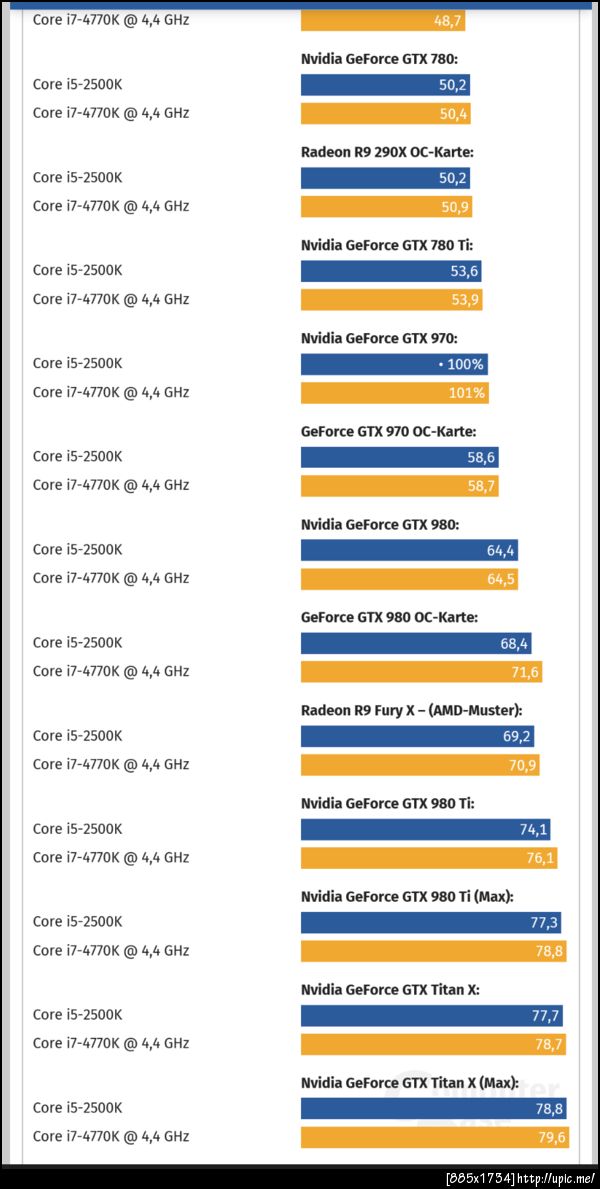The height and width of the screenshot is (1189, 600).
Task: Click the Radeon R9 Fury X (AMD-Muster) heading
Action: (x=412, y=710)
